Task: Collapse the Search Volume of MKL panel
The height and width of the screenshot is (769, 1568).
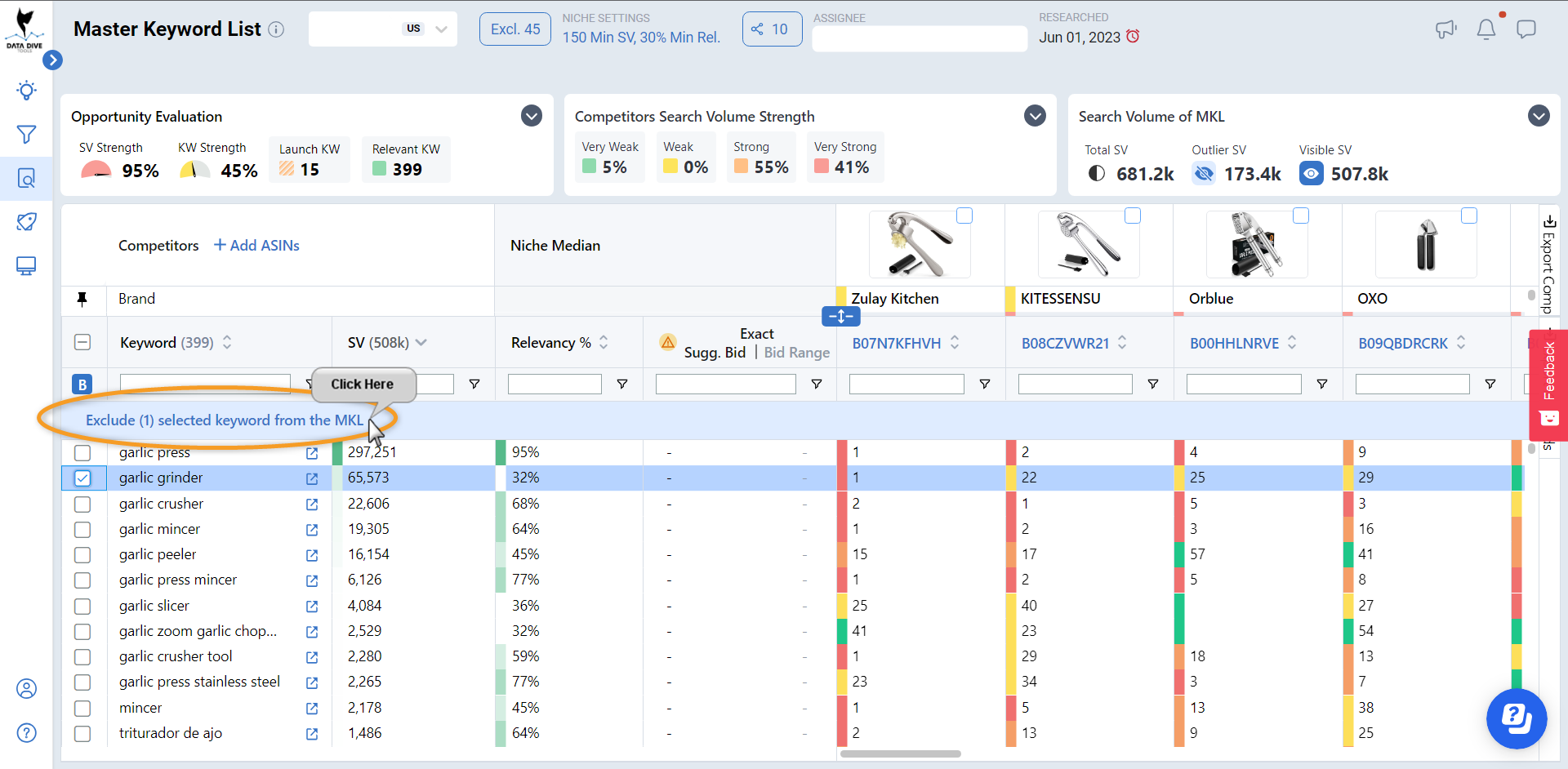Action: click(1539, 116)
